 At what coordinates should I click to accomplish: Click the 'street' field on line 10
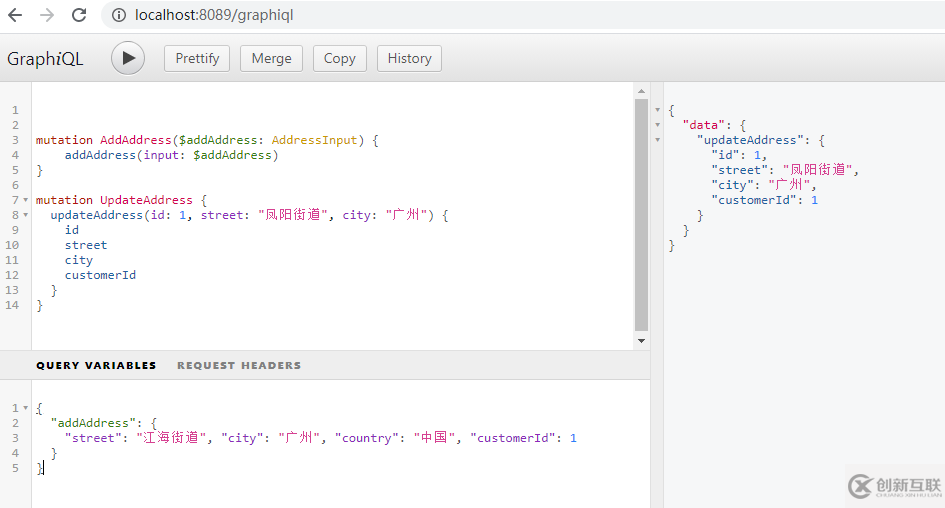coord(86,245)
